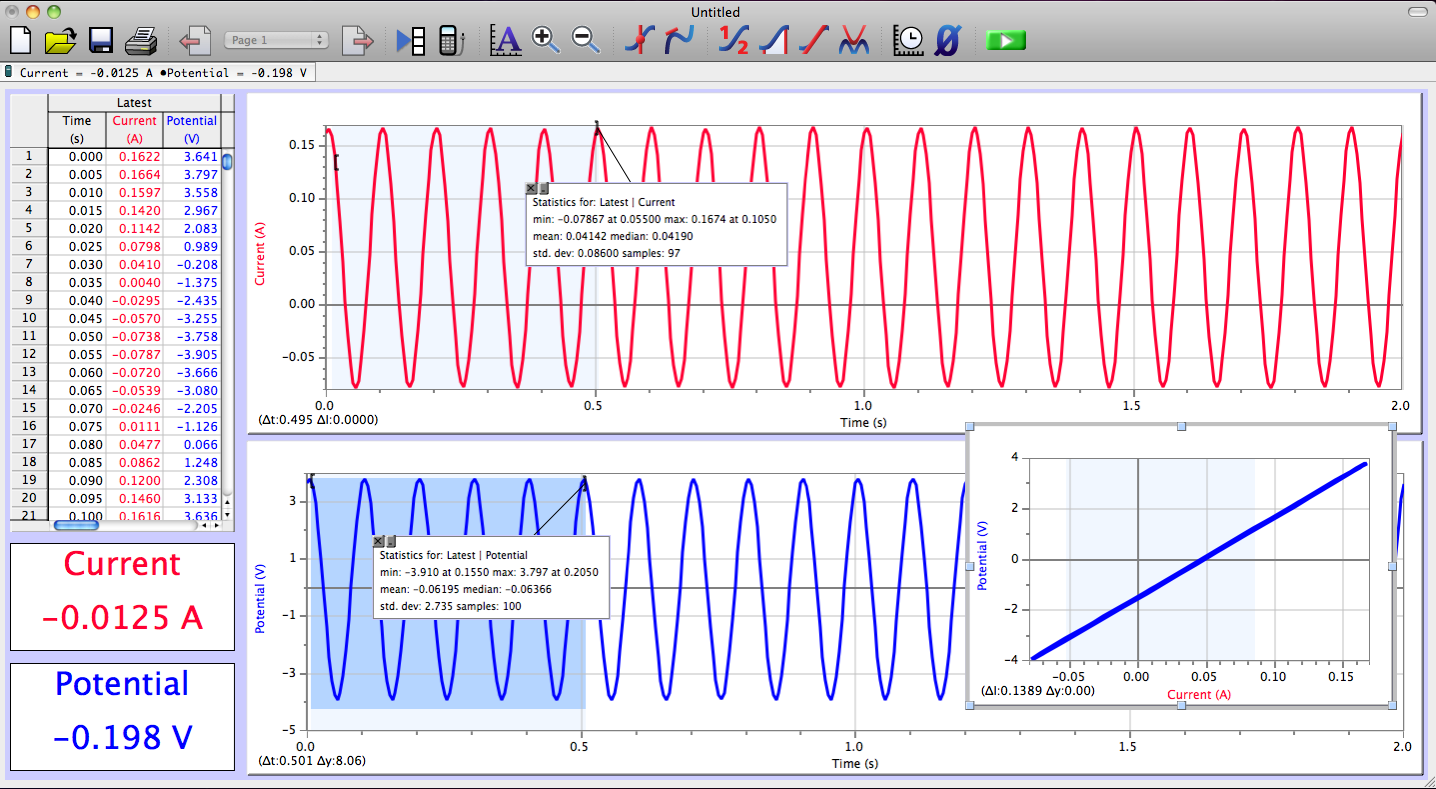Close the Current statistics box

tap(531, 188)
